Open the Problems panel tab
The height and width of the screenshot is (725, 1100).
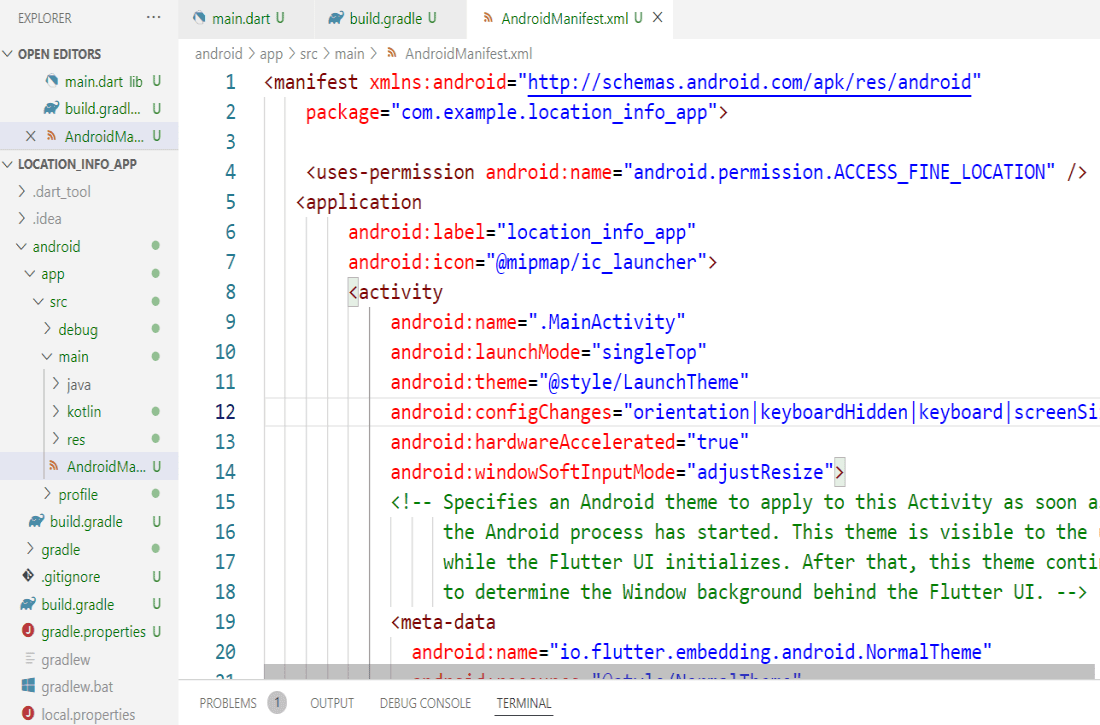click(x=228, y=703)
